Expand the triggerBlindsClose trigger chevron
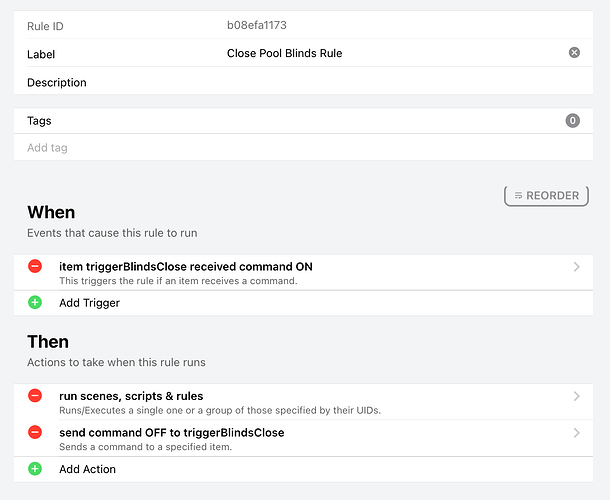This screenshot has height=500, width=610. [577, 267]
